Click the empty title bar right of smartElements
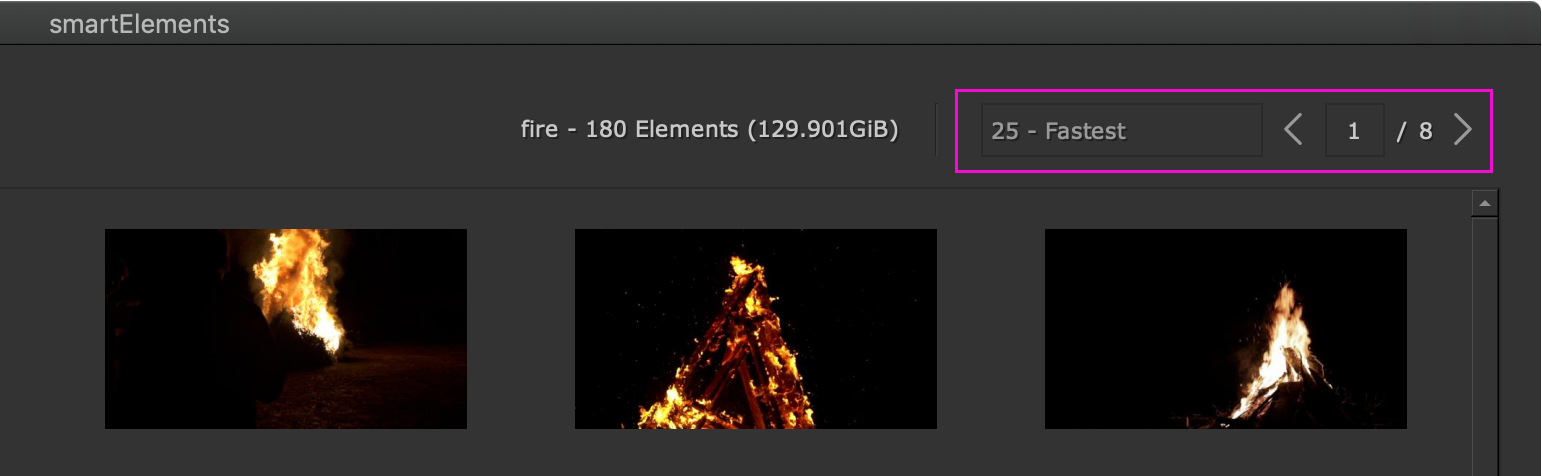The height and width of the screenshot is (476, 1542). [800, 24]
